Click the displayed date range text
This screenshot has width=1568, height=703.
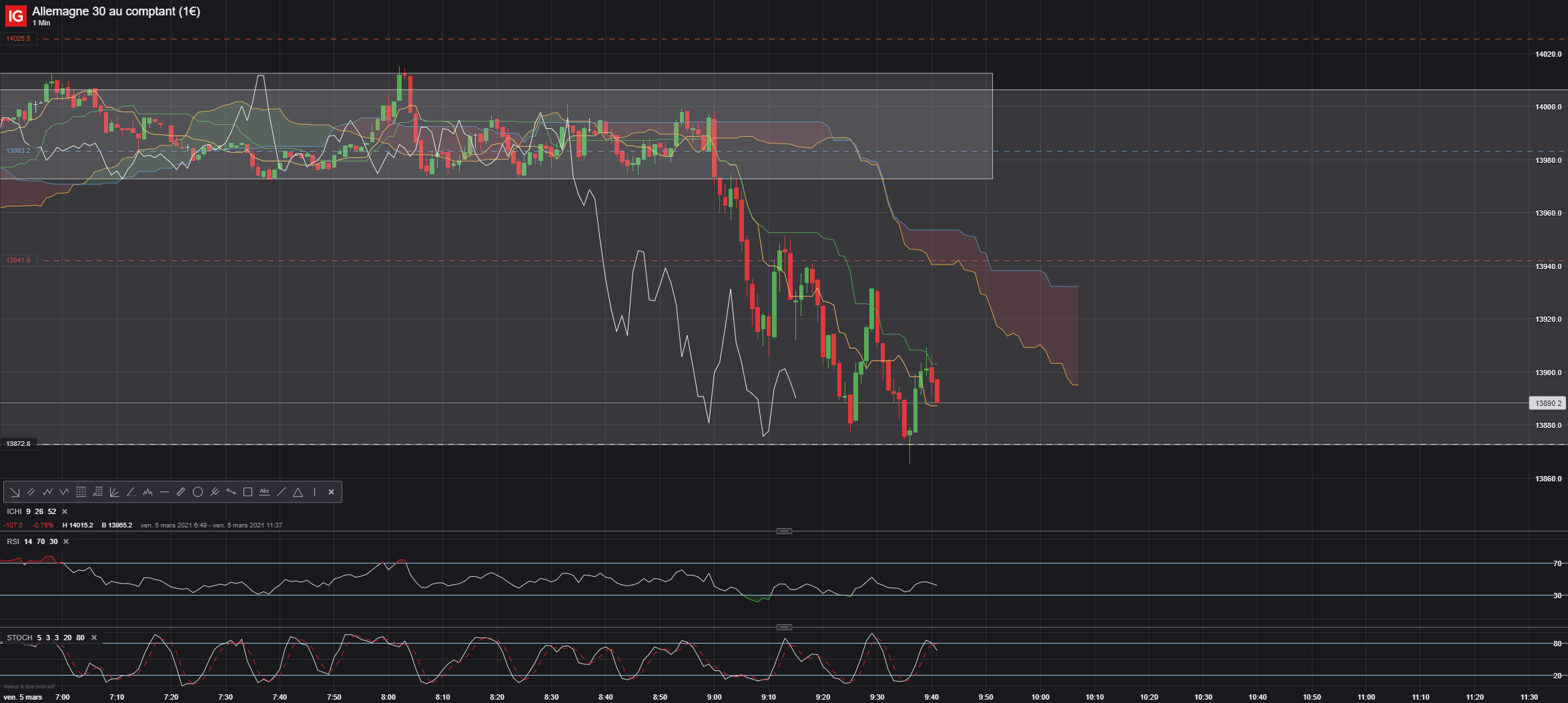tap(212, 525)
